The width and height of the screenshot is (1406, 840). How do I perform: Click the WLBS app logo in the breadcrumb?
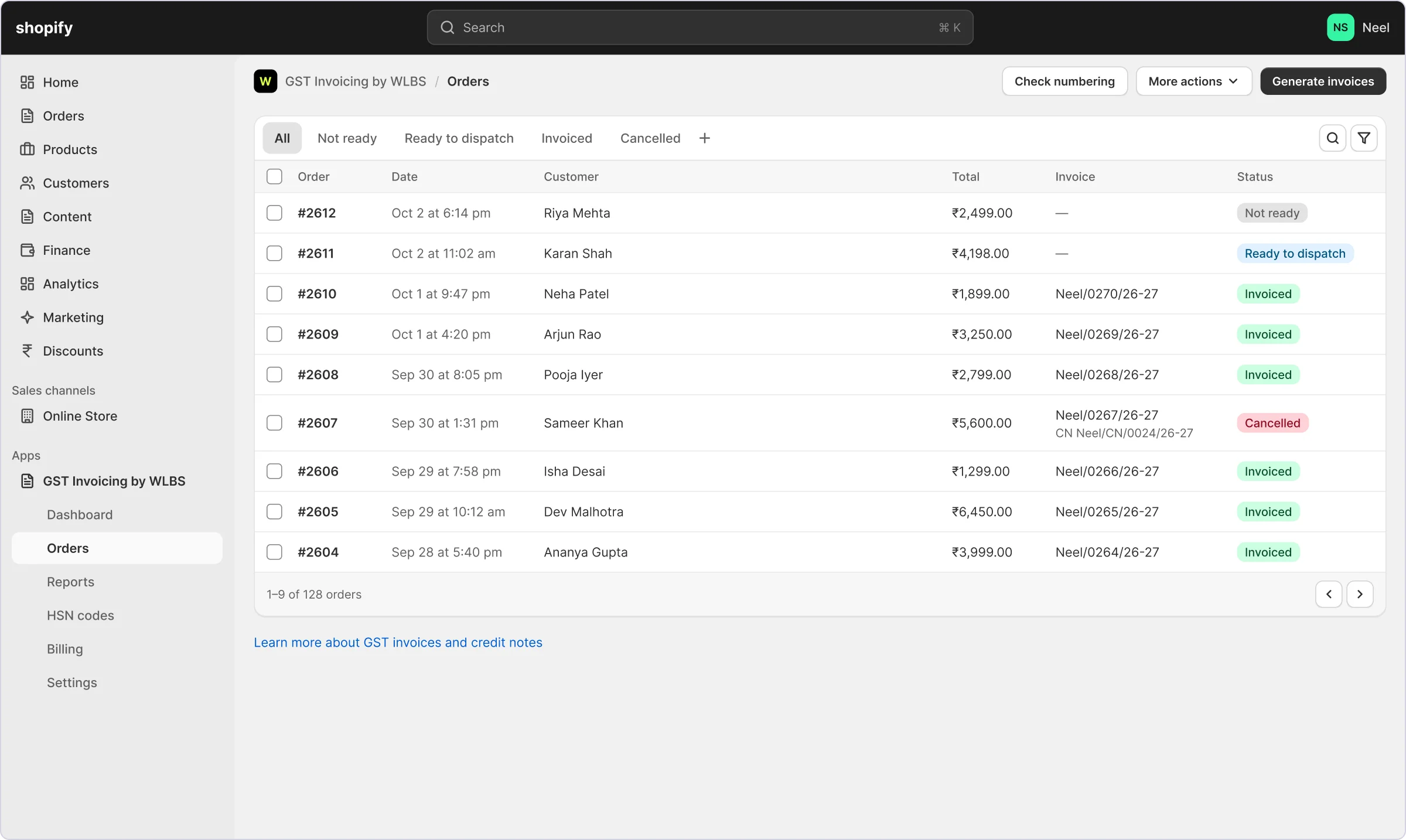tap(265, 81)
